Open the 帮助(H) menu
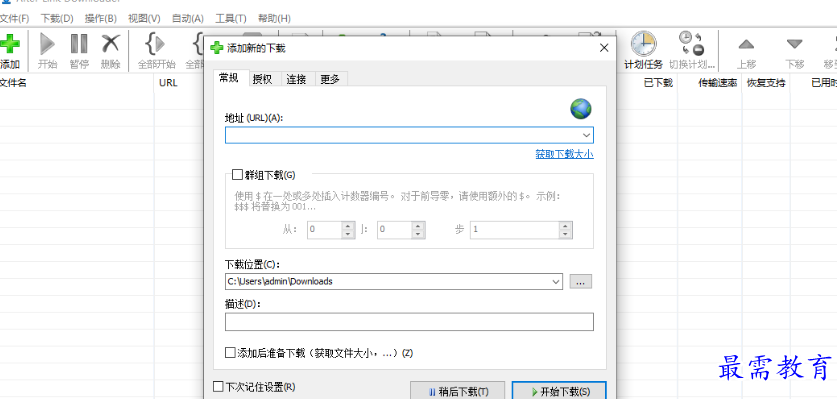Viewport: 840px width, 399px height. click(274, 19)
